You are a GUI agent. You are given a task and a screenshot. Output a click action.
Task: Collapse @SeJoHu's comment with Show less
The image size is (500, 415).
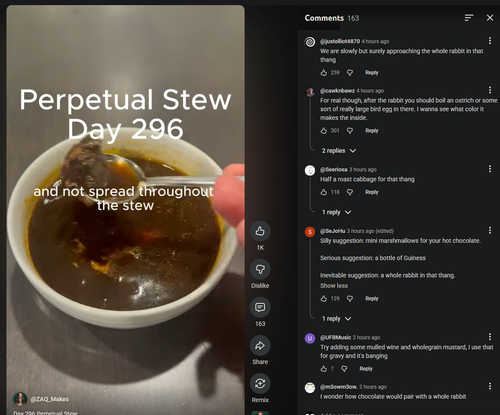coord(334,286)
